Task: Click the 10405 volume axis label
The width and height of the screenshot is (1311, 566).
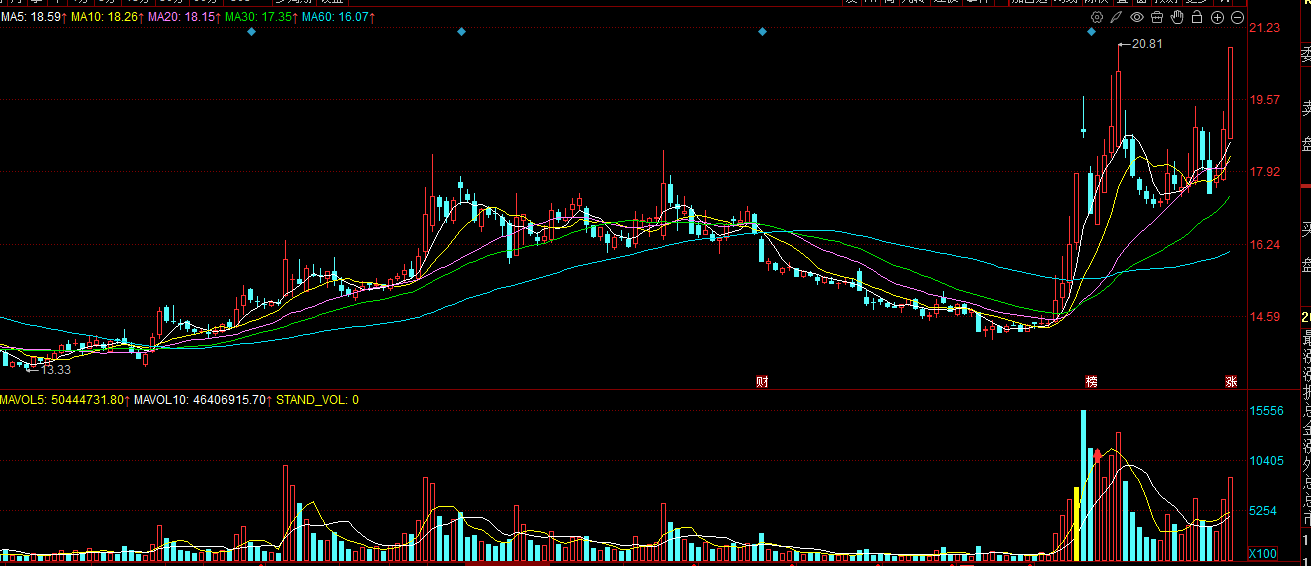Action: (1265, 461)
